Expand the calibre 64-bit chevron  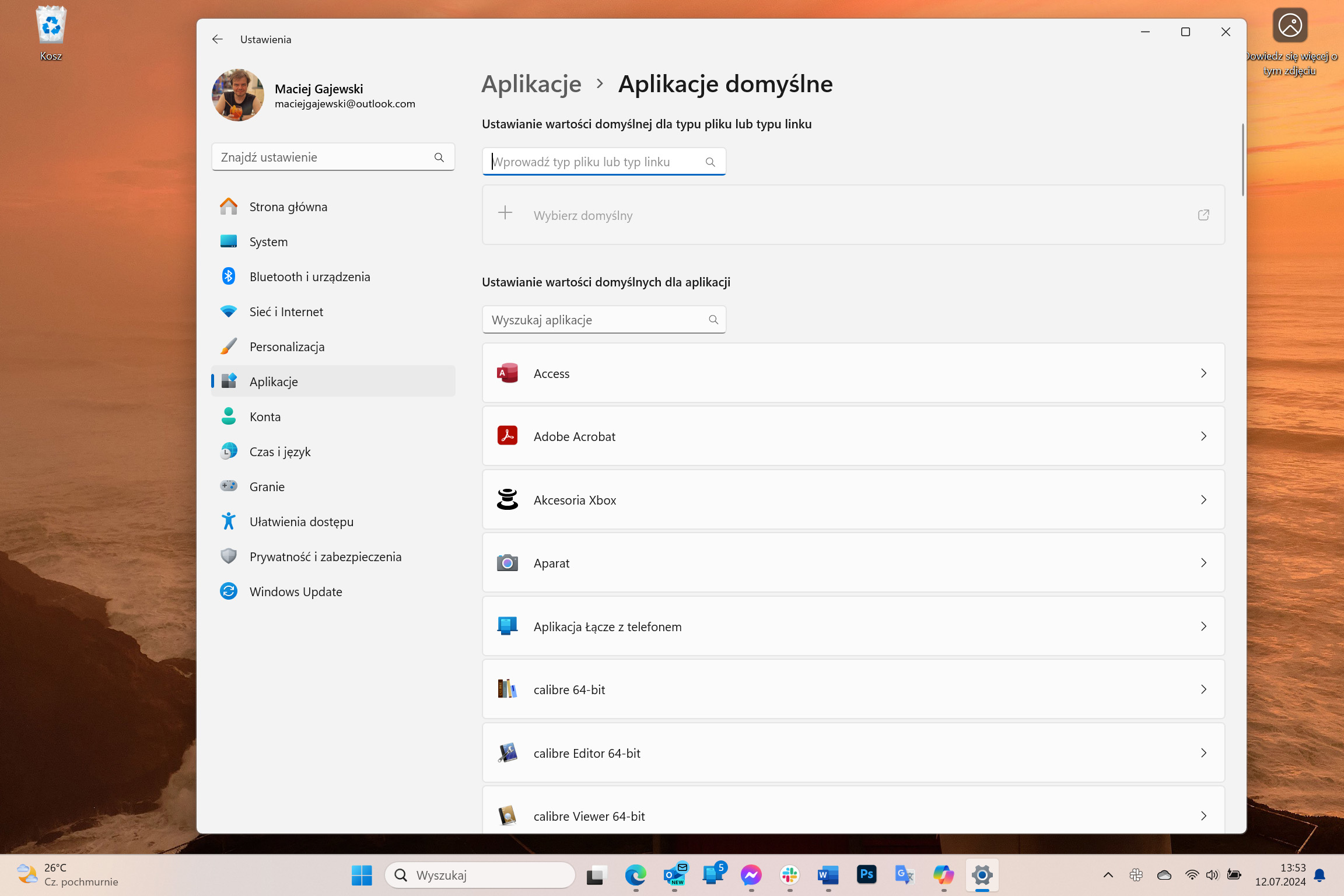(1203, 689)
